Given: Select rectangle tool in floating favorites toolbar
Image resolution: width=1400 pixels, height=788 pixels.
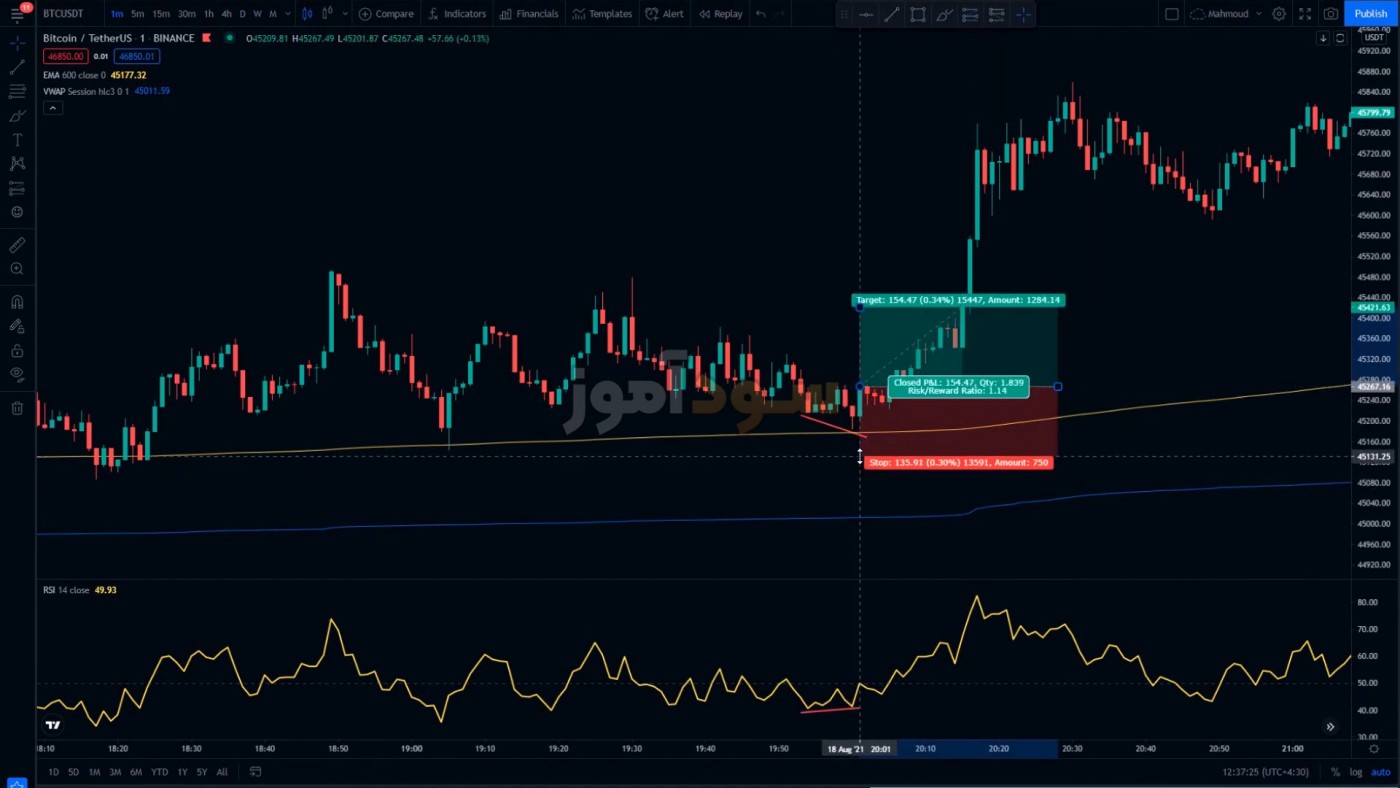Looking at the screenshot, I should click(x=918, y=14).
